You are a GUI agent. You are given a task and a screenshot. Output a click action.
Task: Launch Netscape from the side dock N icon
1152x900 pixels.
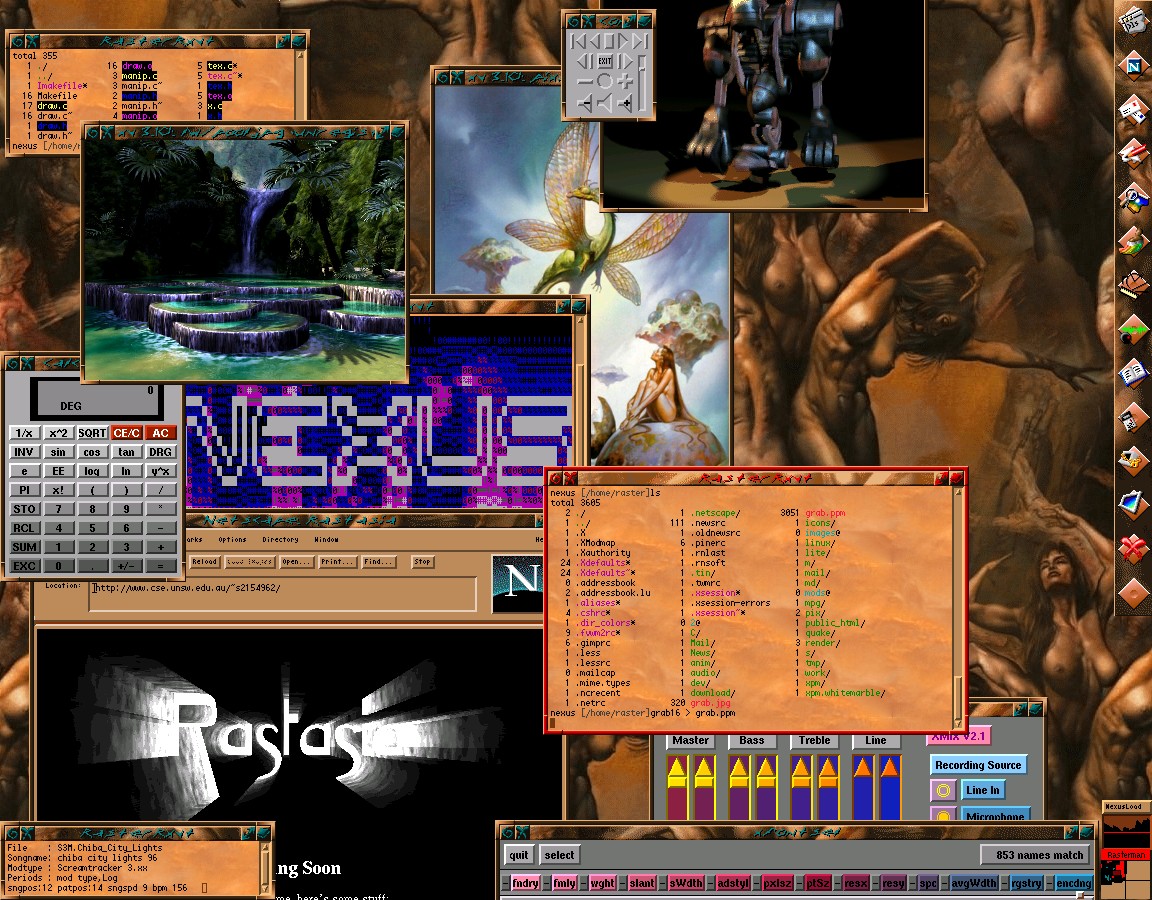1133,66
